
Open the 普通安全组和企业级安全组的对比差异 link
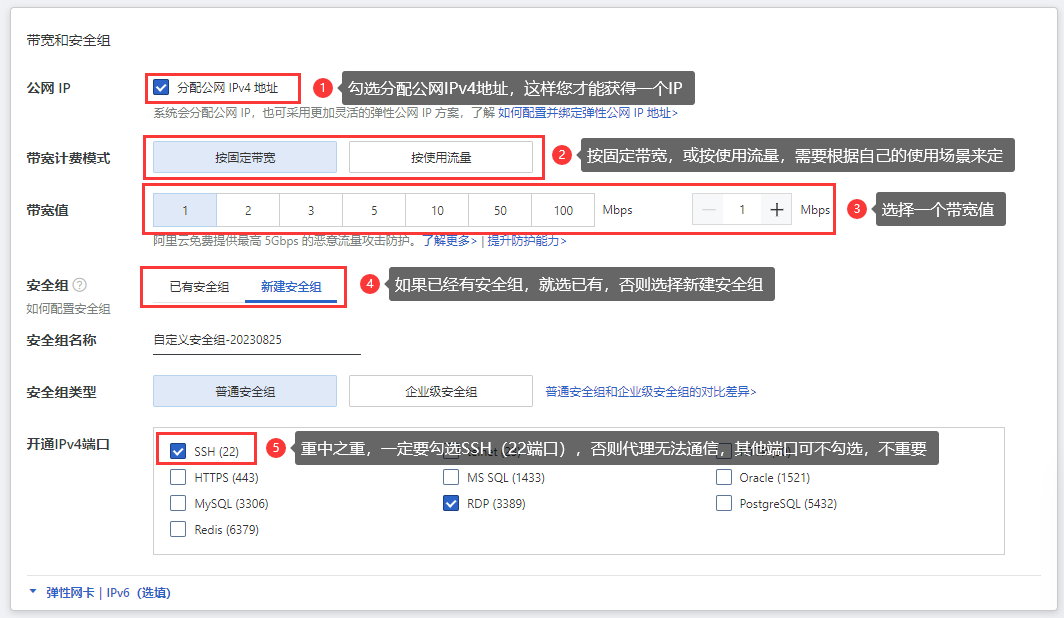click(650, 392)
